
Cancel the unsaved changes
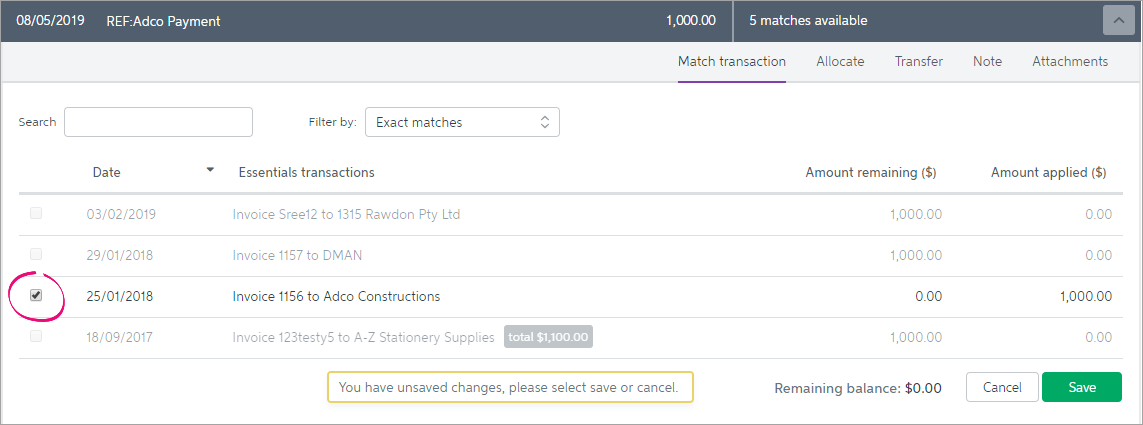click(1002, 388)
